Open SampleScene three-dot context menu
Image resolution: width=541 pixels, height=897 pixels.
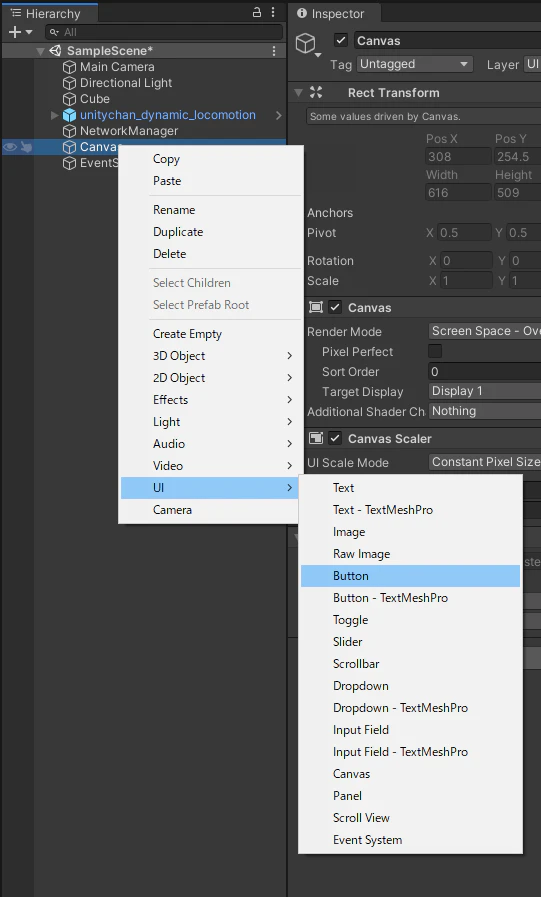tap(275, 51)
